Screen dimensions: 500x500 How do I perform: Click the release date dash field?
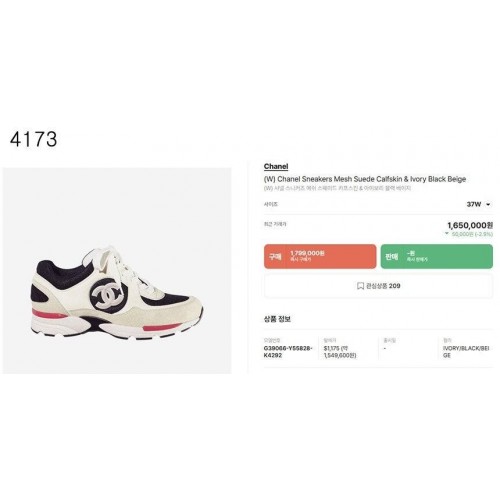click(x=385, y=348)
